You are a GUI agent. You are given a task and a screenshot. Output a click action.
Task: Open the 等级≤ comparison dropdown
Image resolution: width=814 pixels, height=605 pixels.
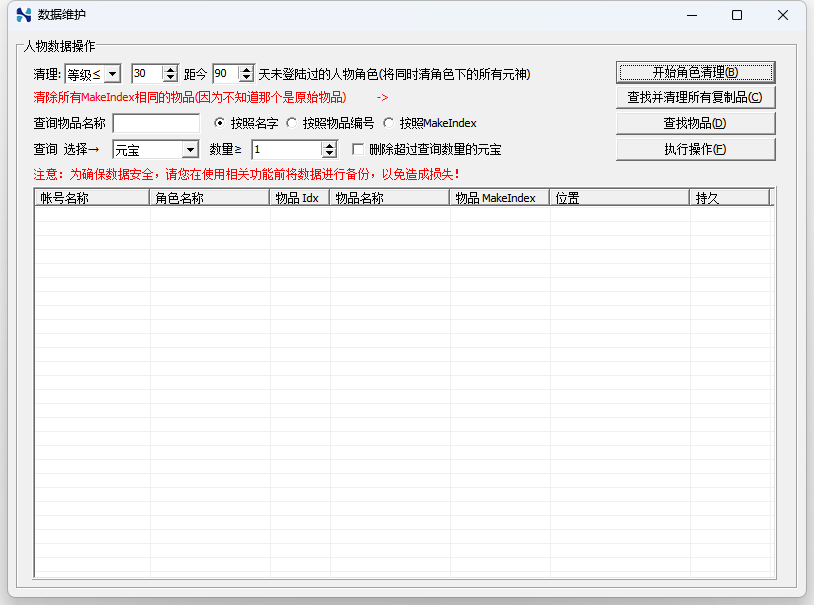tap(112, 74)
